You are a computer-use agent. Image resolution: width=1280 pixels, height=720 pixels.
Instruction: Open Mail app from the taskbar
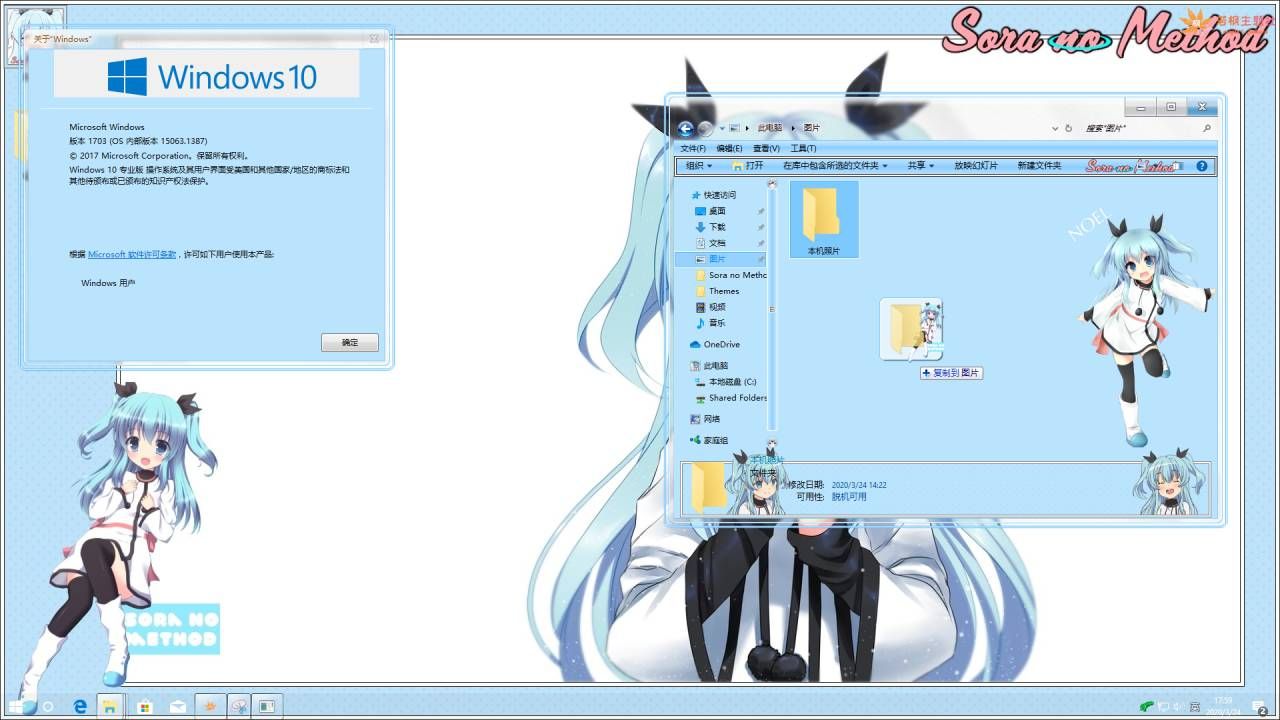tap(177, 706)
